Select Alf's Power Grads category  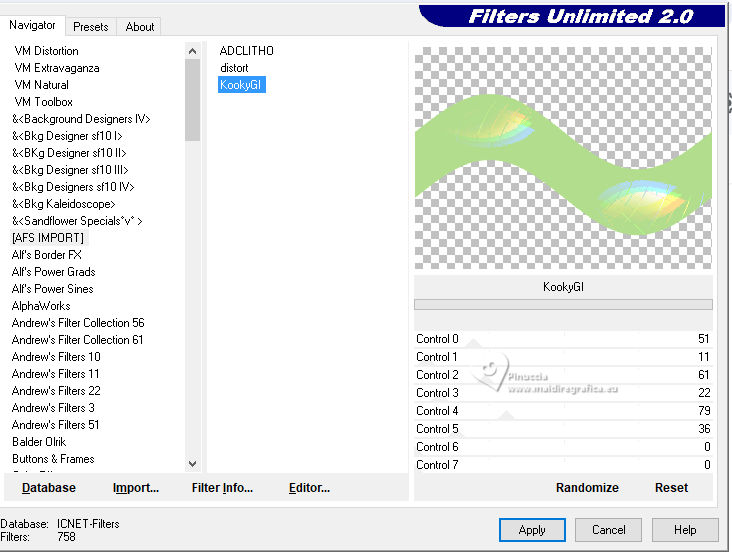54,272
